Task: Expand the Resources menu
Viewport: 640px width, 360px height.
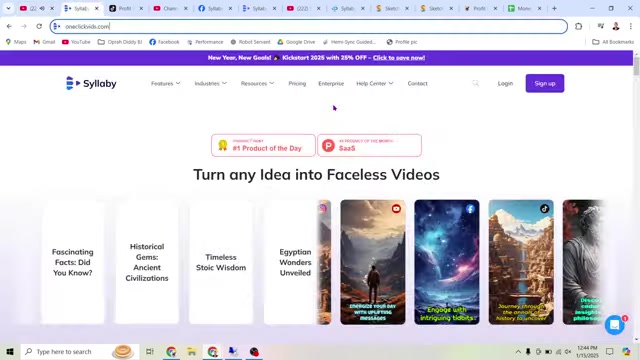Action: tap(257, 83)
